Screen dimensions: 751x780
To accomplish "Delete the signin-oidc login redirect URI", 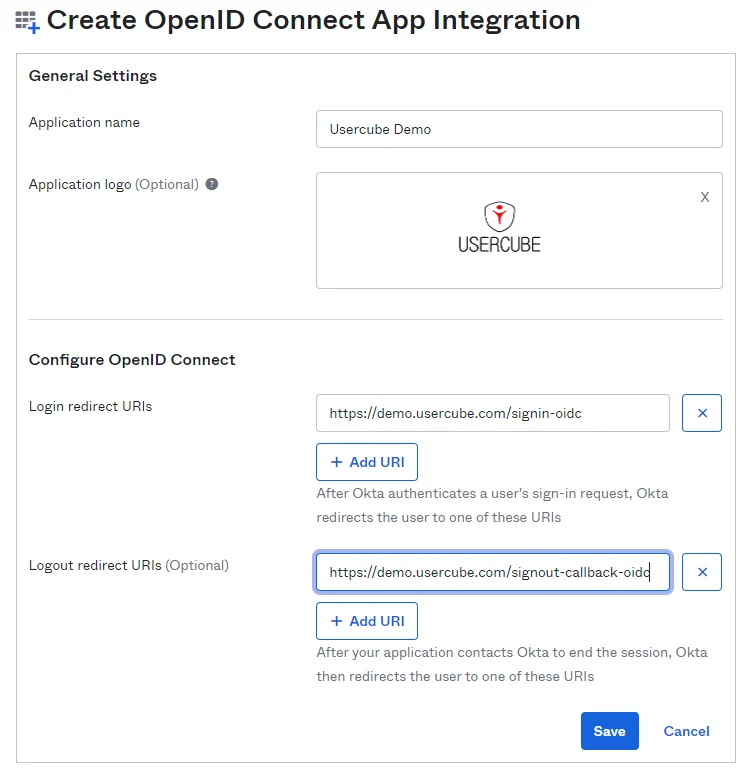I will coord(702,413).
